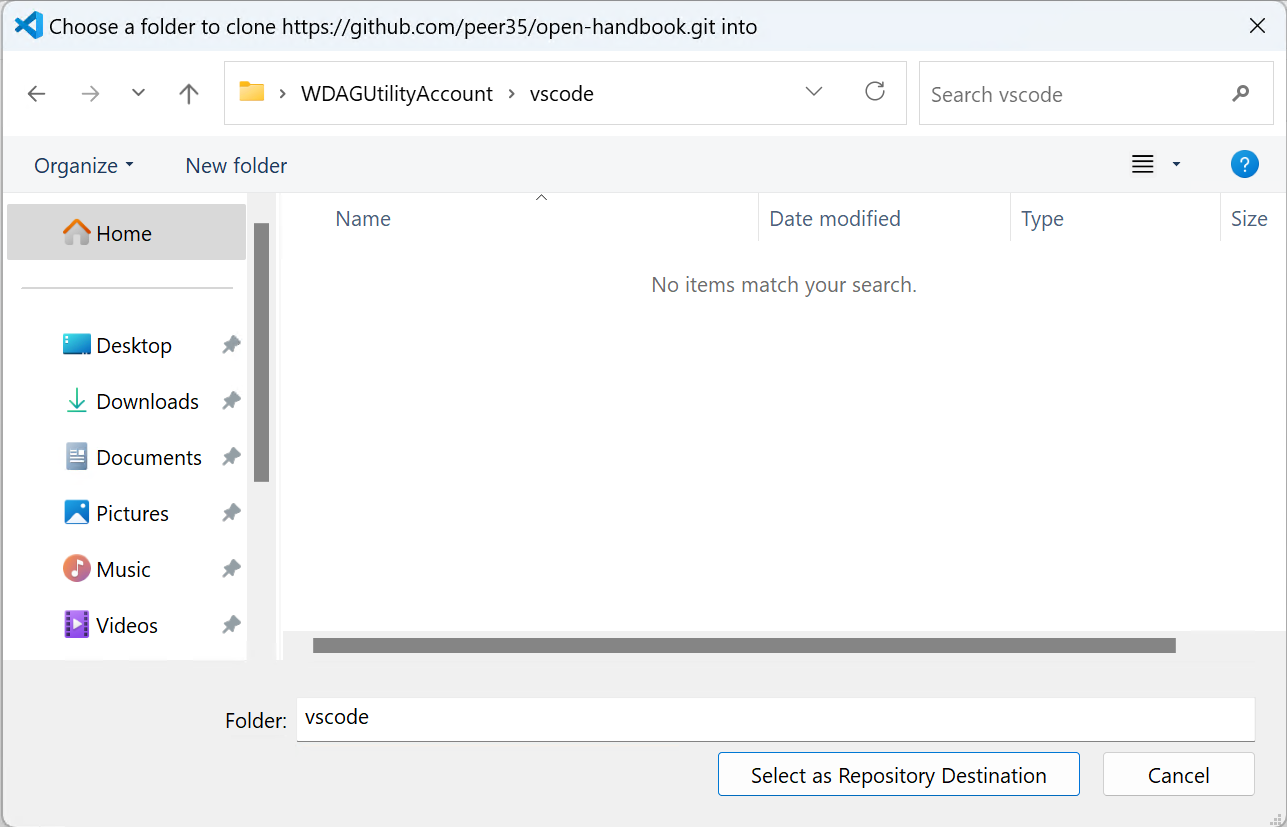Cancel the clone folder dialog

1178,775
